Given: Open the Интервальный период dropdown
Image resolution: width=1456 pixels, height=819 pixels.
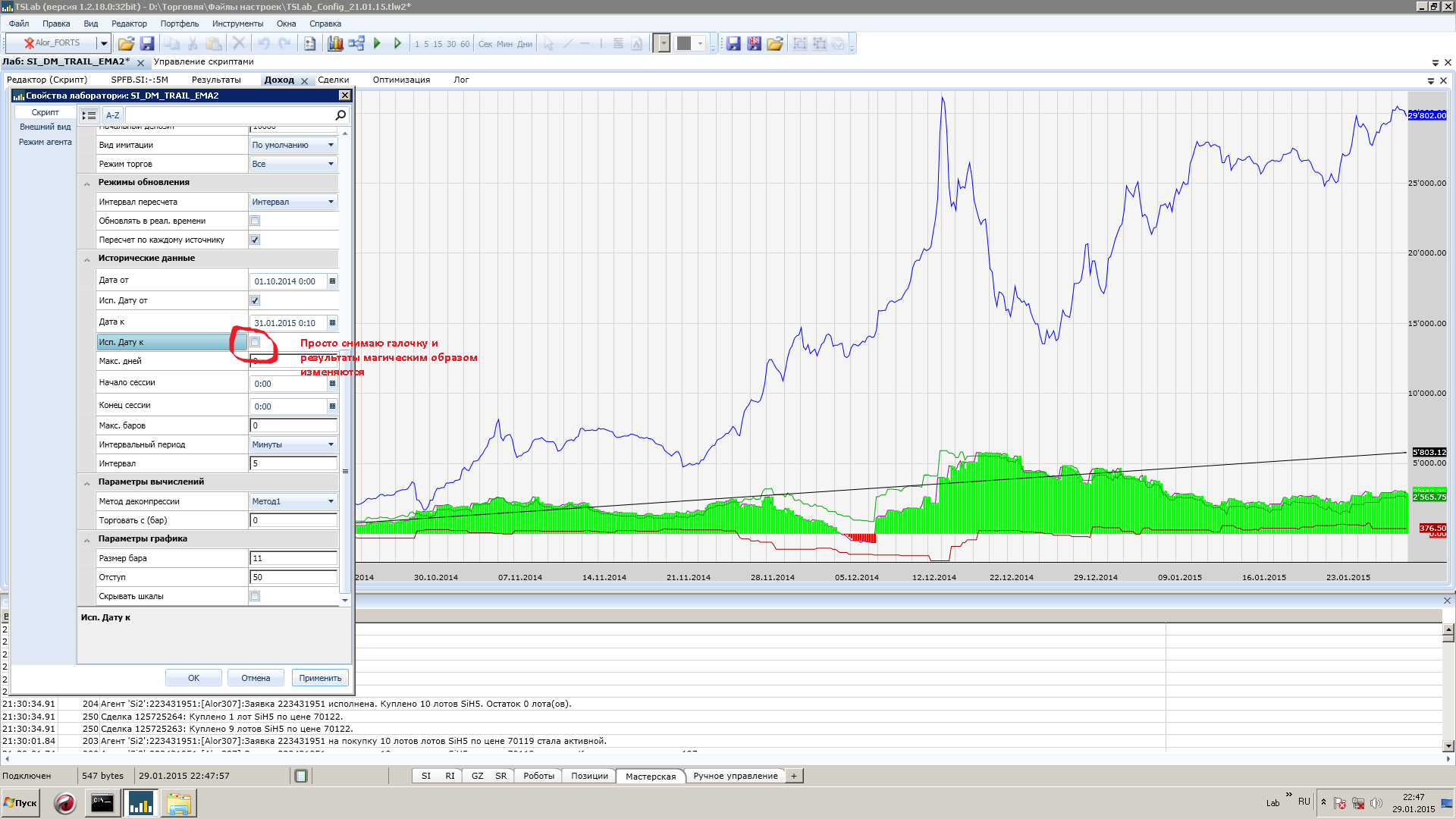Looking at the screenshot, I should 331,444.
